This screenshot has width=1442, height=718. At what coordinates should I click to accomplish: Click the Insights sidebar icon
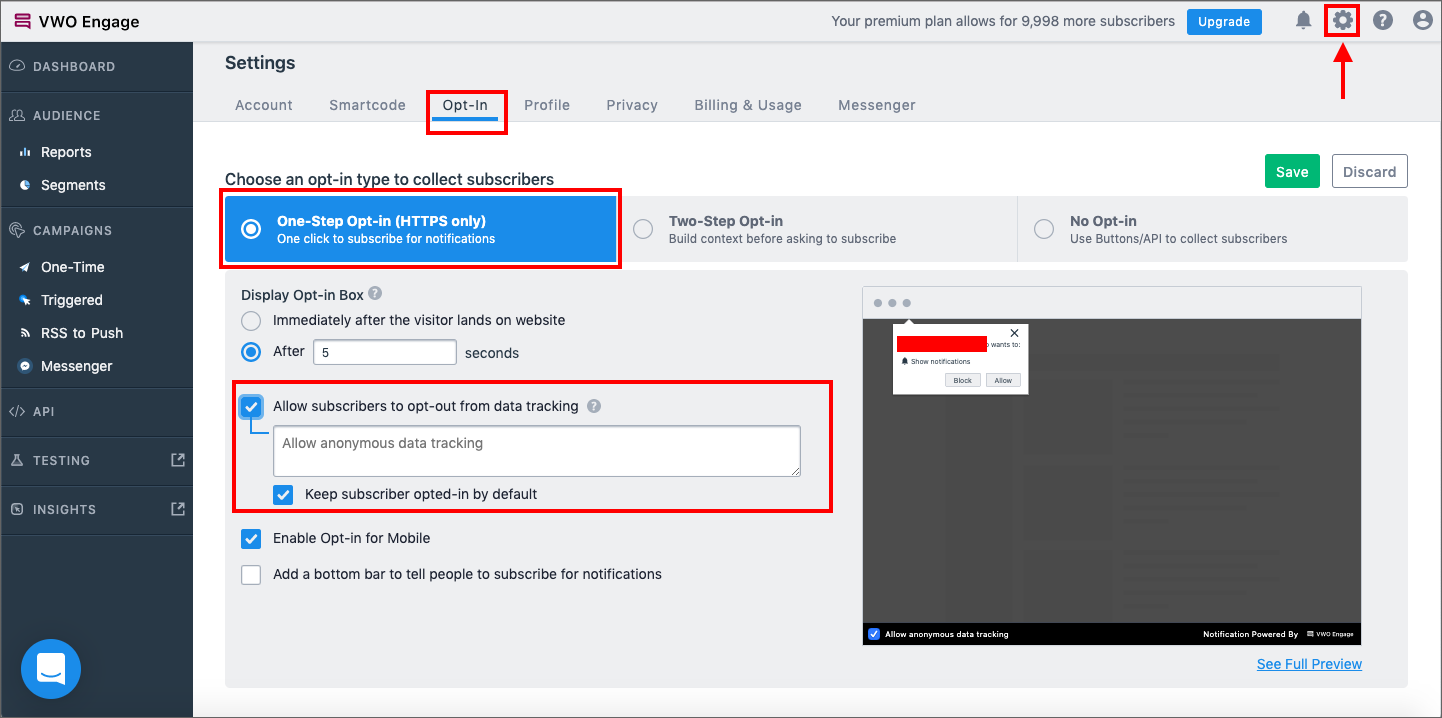pyautogui.click(x=17, y=509)
